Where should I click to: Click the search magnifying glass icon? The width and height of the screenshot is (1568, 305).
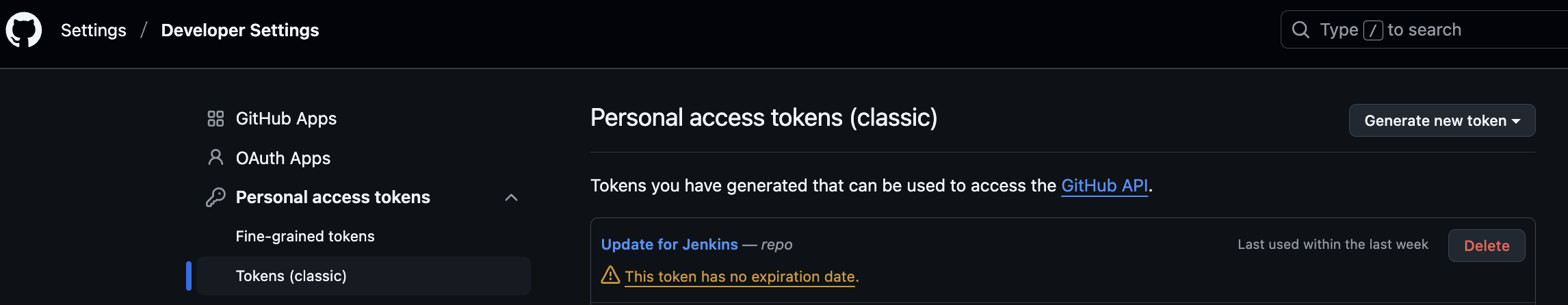1300,30
